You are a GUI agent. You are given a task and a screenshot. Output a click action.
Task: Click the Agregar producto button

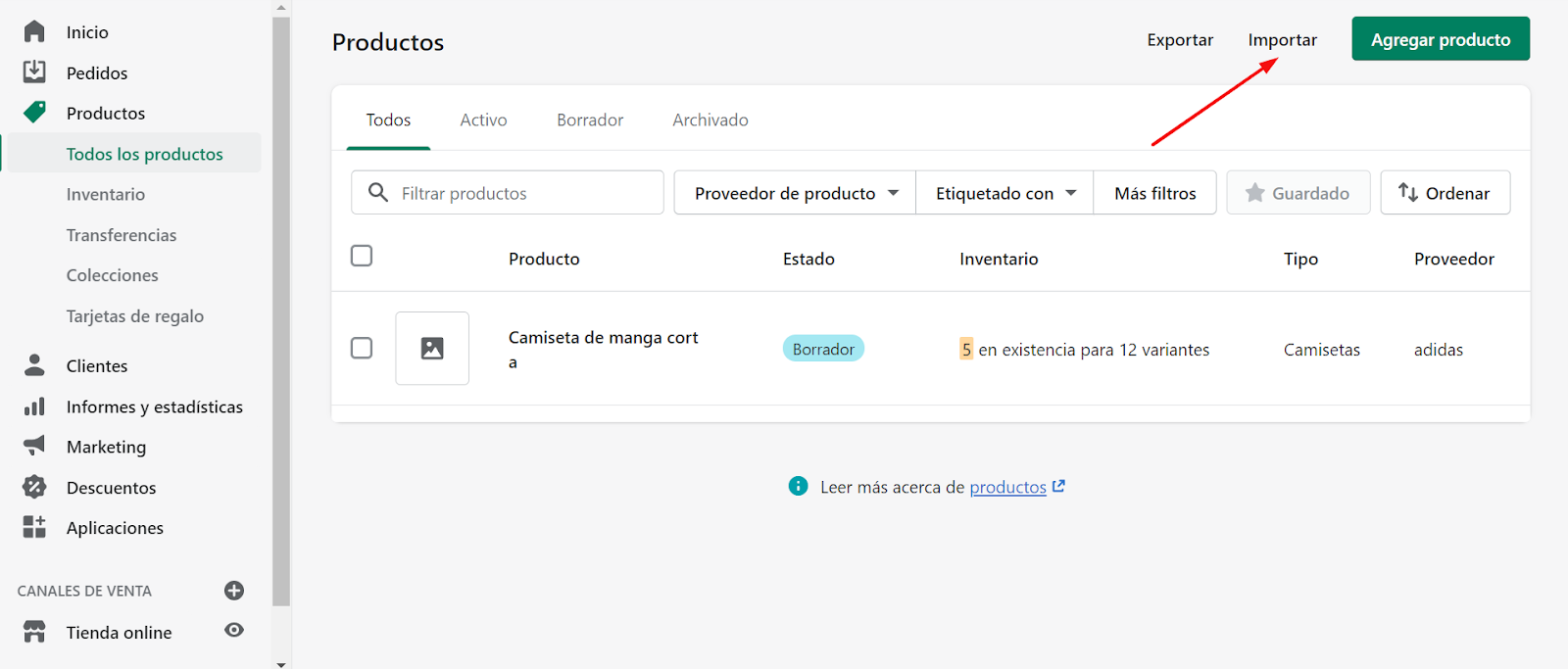click(x=1441, y=39)
